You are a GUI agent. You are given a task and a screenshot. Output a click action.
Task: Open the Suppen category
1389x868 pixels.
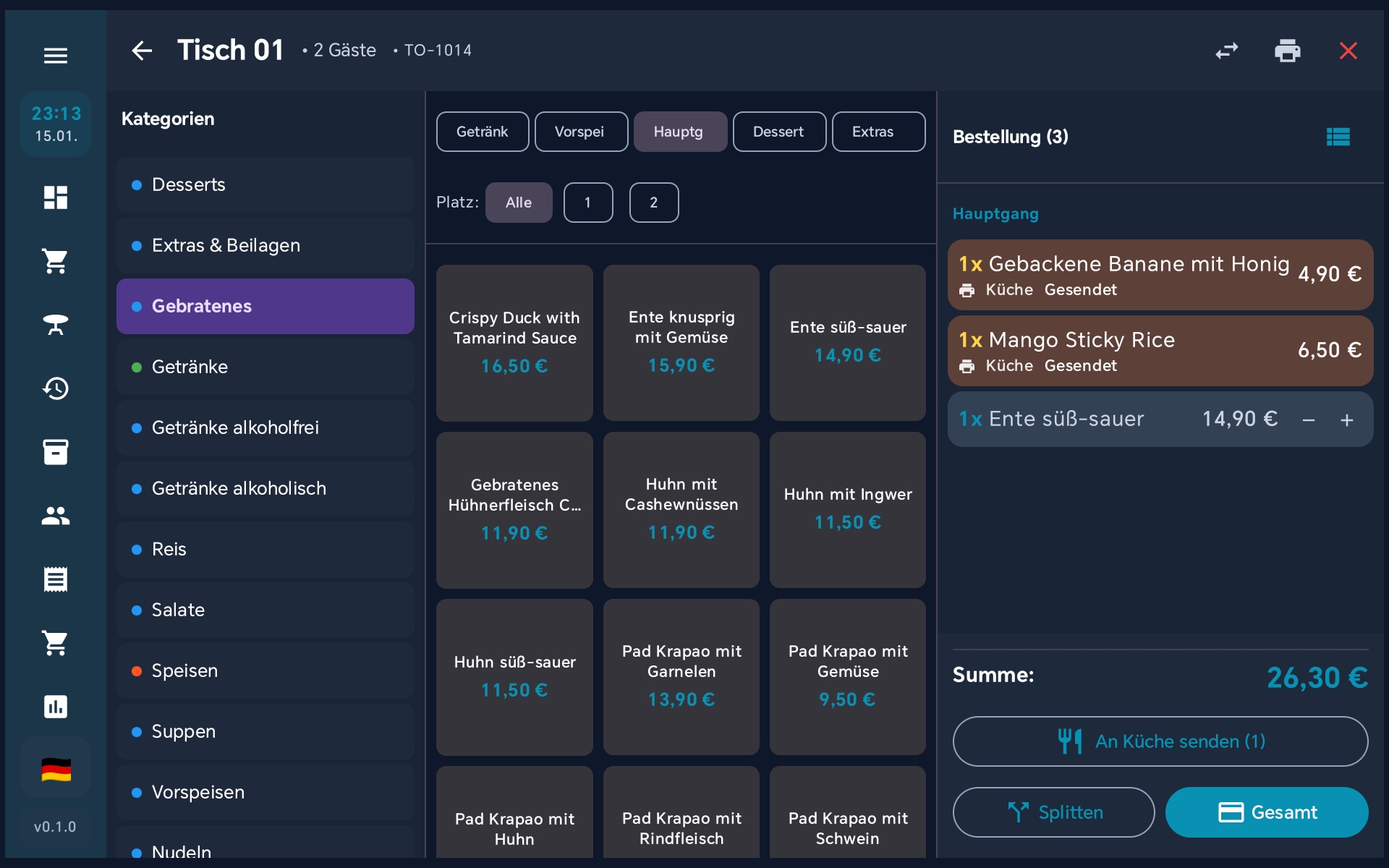click(265, 731)
